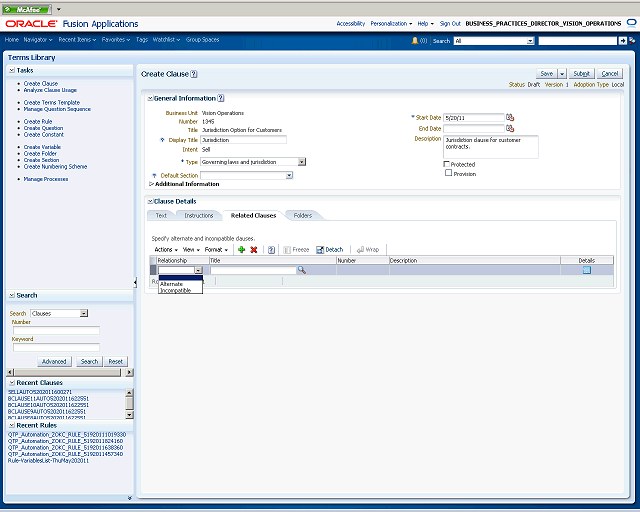Open the Details icon in the table row

(587, 270)
